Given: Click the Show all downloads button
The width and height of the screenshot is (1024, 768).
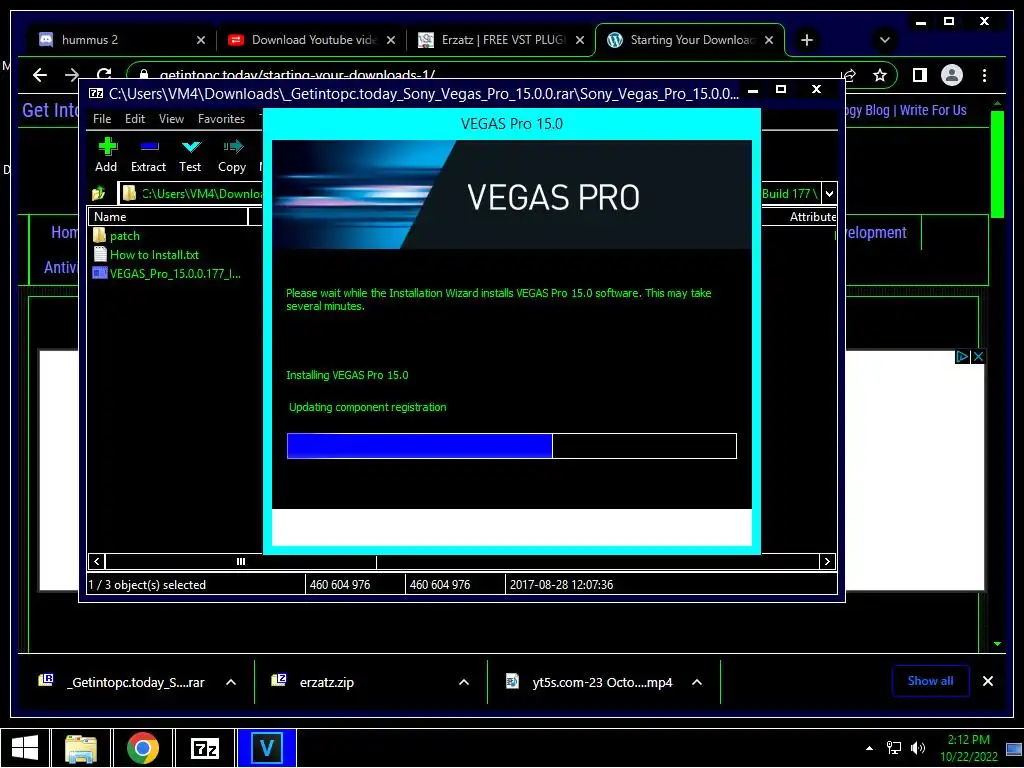Looking at the screenshot, I should pyautogui.click(x=931, y=681).
